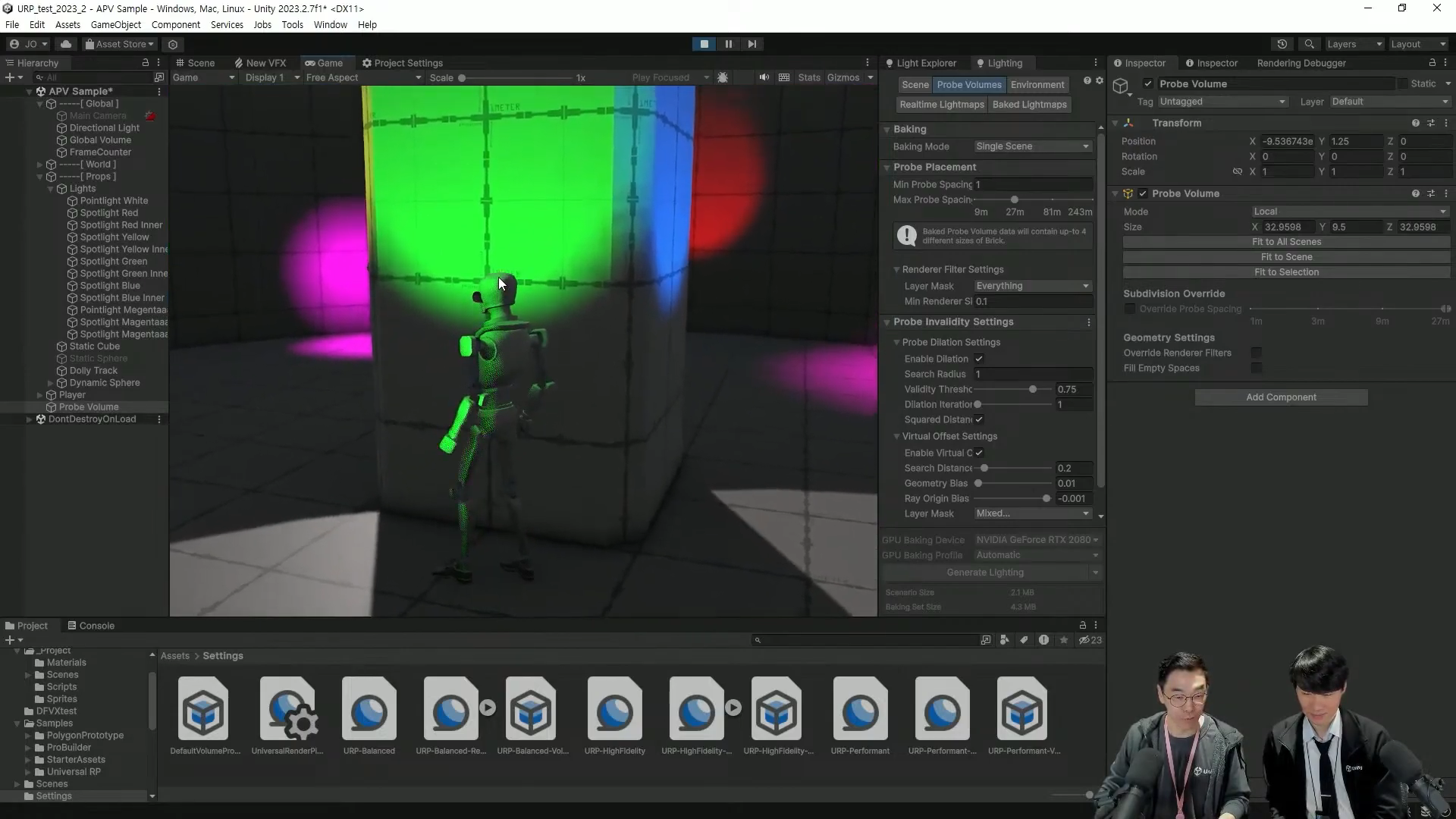Open Undo History from the toolbar

click(1282, 44)
